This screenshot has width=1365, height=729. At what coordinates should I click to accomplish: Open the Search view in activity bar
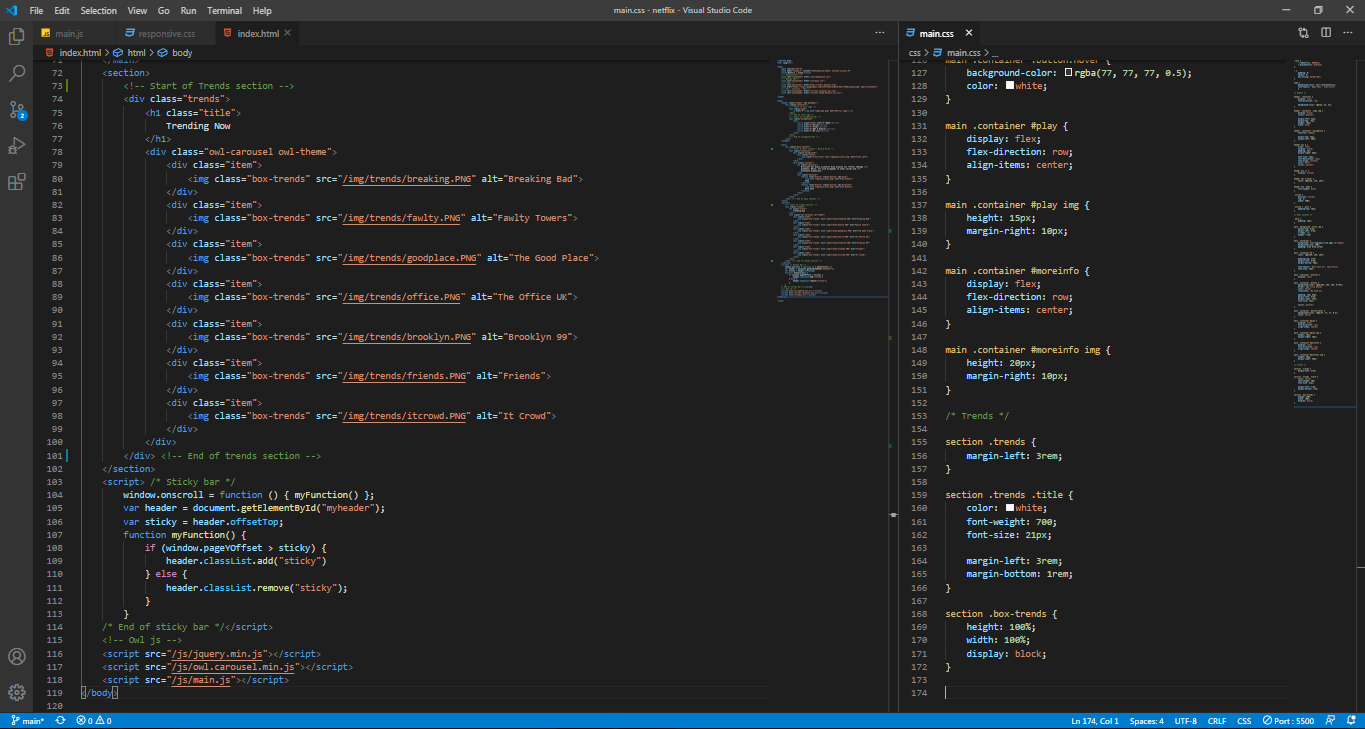pyautogui.click(x=16, y=73)
